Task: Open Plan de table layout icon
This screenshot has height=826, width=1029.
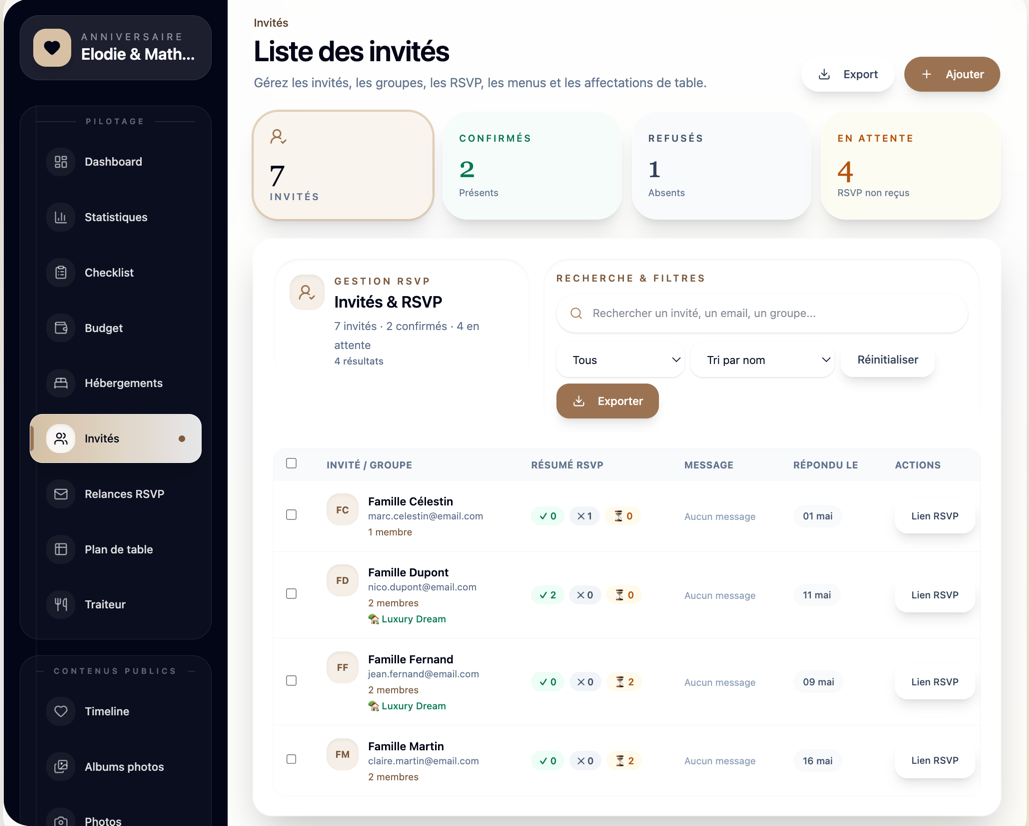Action: point(61,549)
